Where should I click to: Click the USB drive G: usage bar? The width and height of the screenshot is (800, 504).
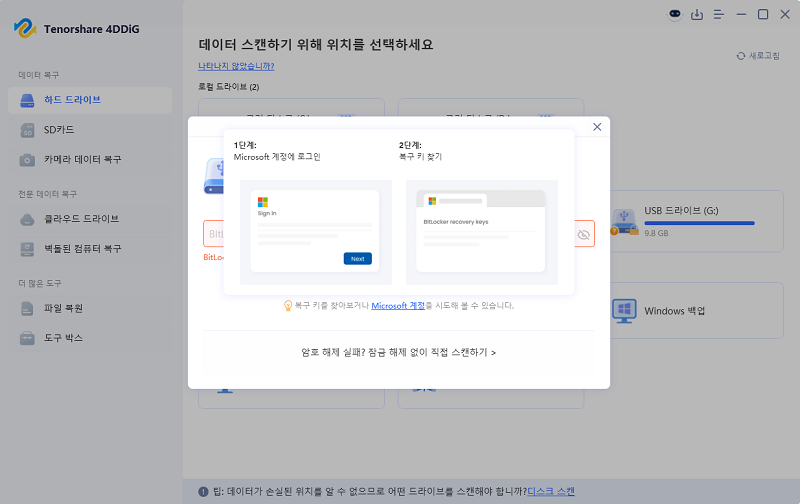(699, 223)
